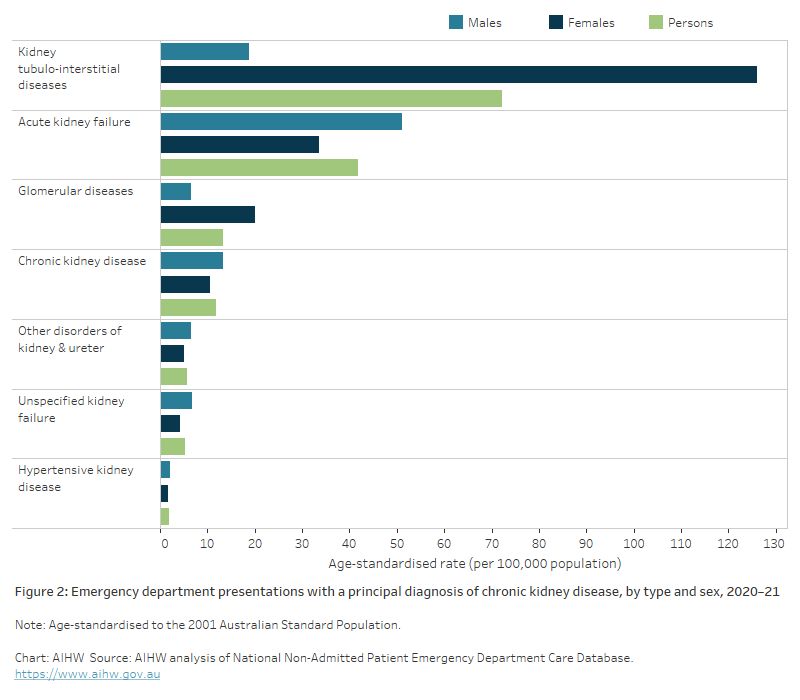Click the Persons bar for Glomerular diseases
Viewport: 800px width, 700px height.
(191, 237)
